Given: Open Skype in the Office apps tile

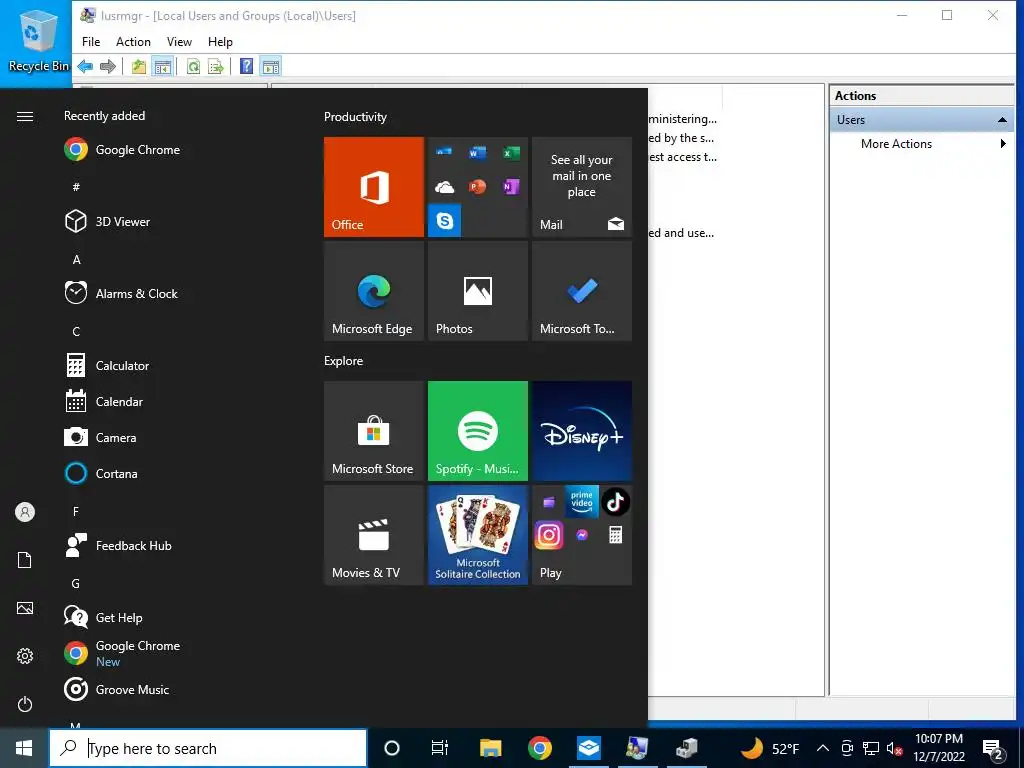Looking at the screenshot, I should pyautogui.click(x=445, y=221).
